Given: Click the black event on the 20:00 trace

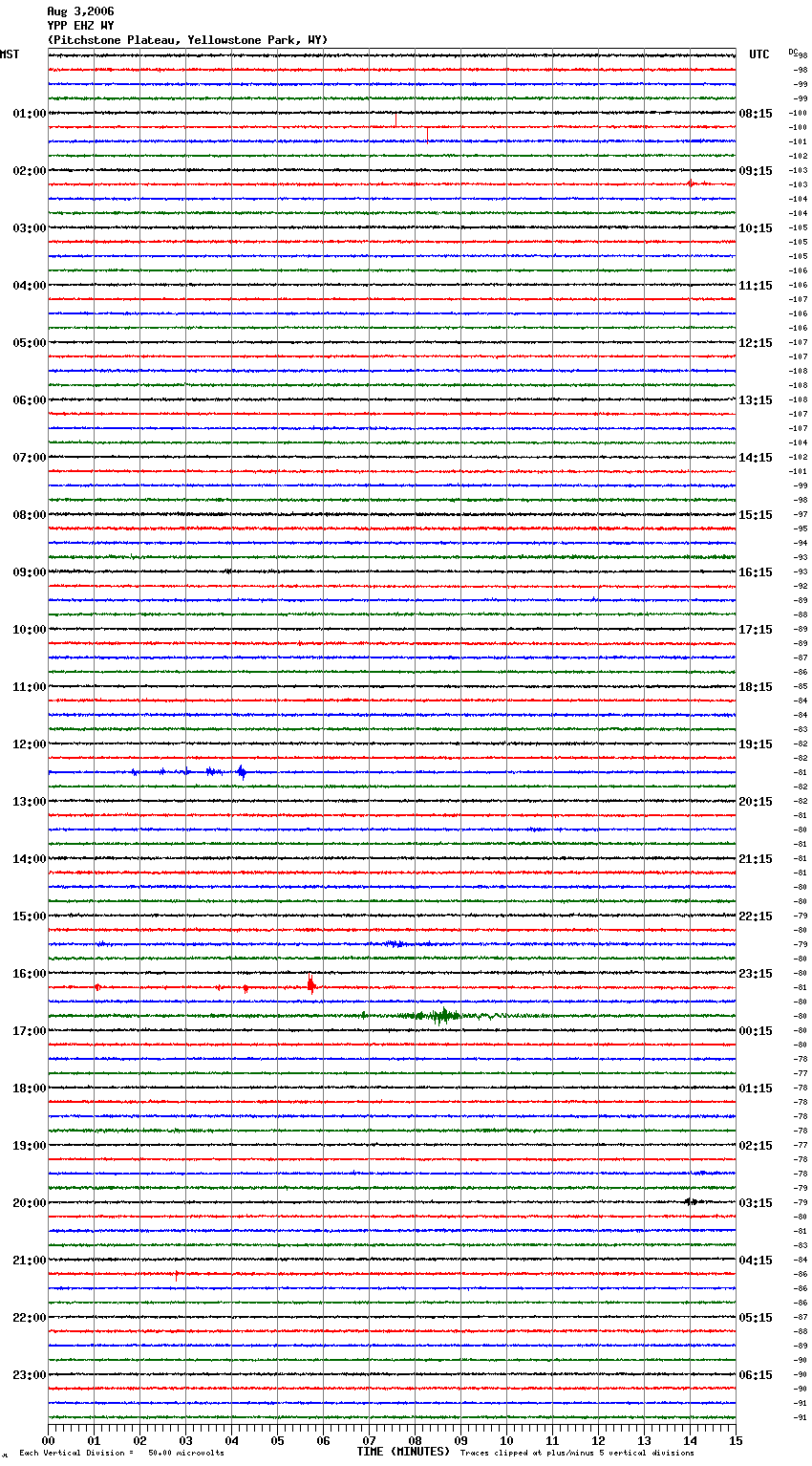Looking at the screenshot, I should pyautogui.click(x=692, y=1201).
